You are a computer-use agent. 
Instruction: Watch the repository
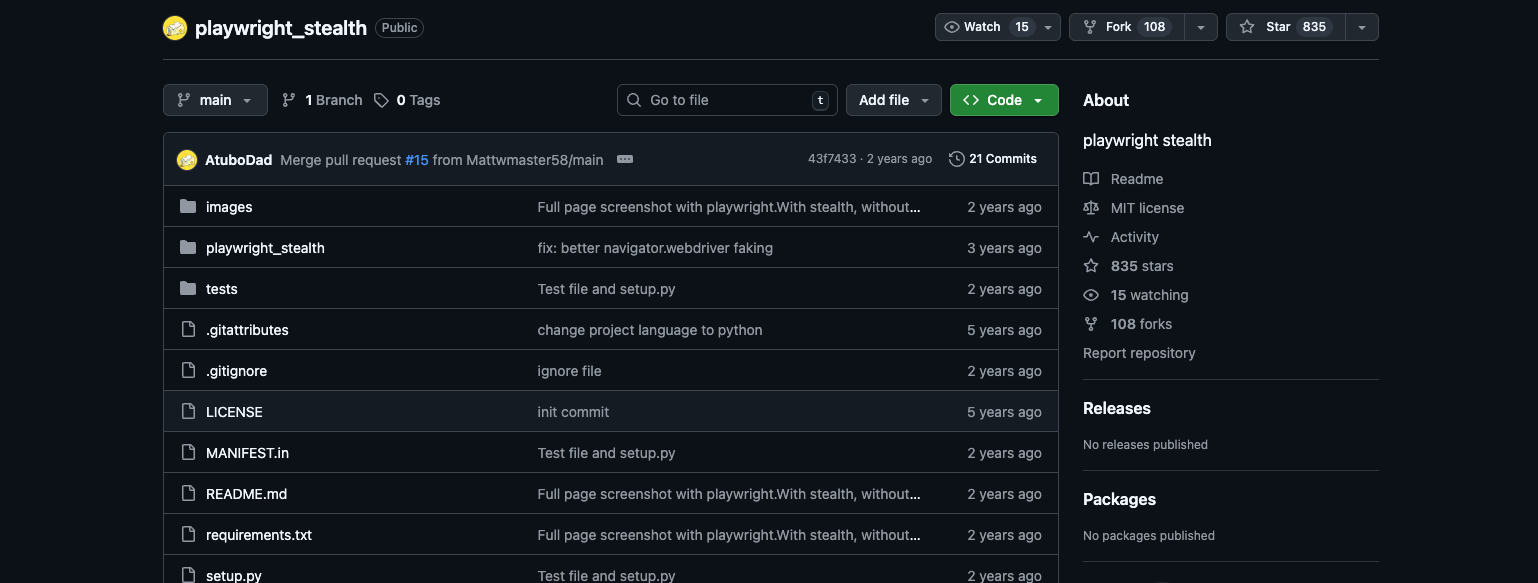coord(981,27)
